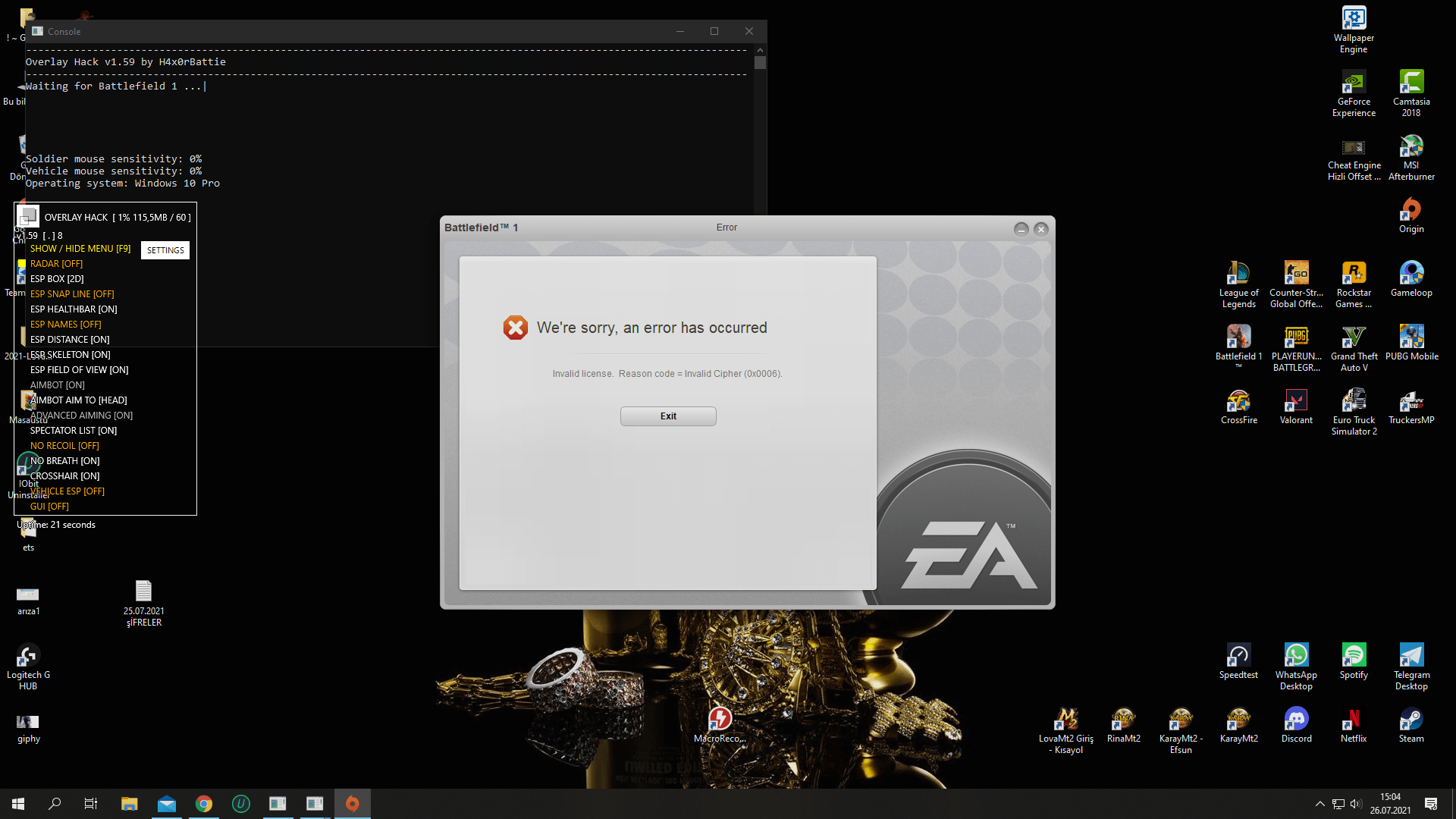Open Spotify desktop icon
1456x819 pixels.
point(1354,661)
